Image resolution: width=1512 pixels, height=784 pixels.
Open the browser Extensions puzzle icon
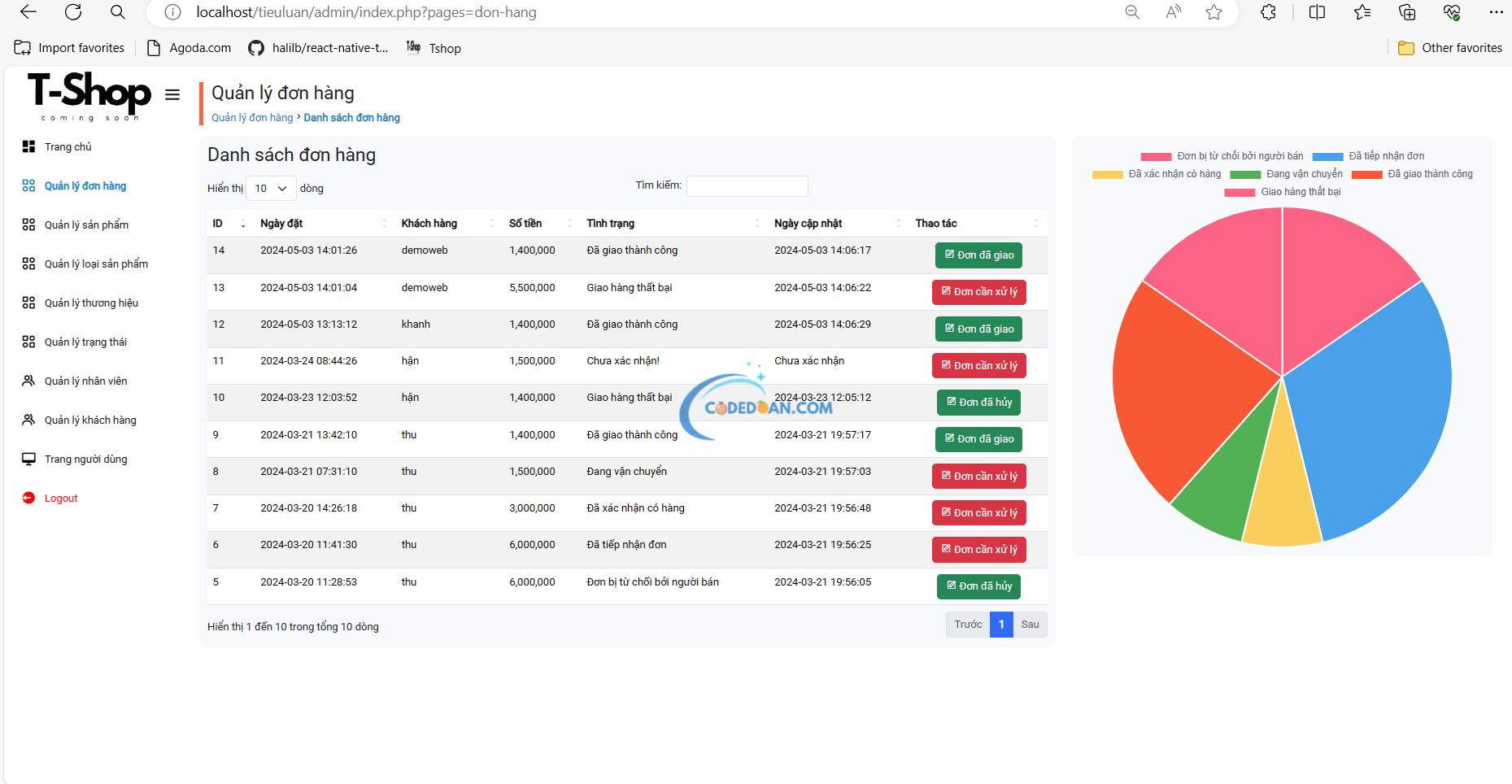[x=1268, y=12]
